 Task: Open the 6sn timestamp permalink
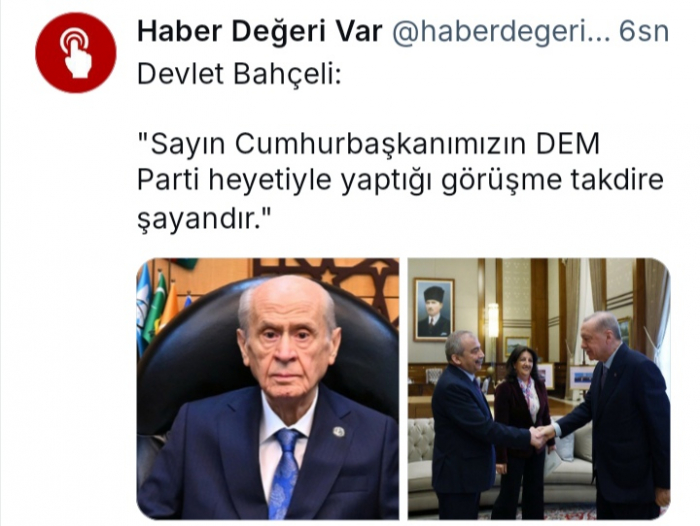point(644,32)
